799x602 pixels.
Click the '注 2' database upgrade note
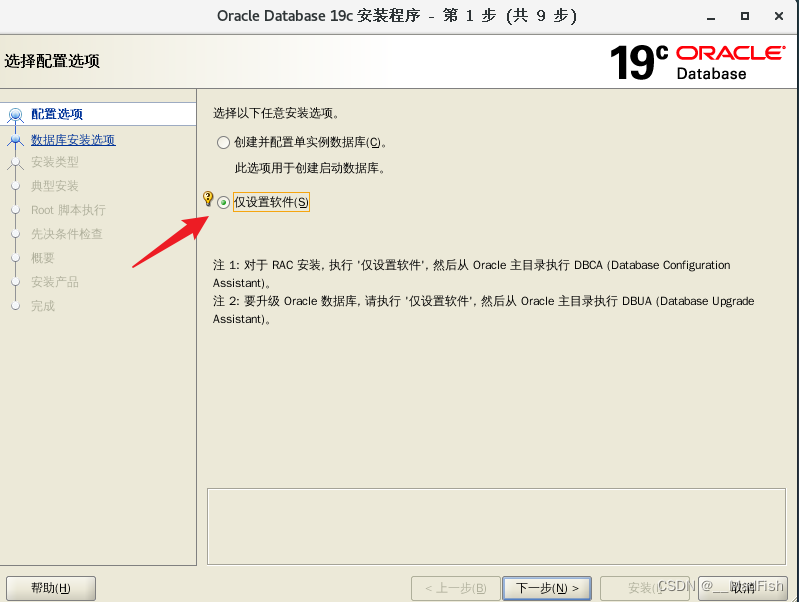click(x=483, y=310)
